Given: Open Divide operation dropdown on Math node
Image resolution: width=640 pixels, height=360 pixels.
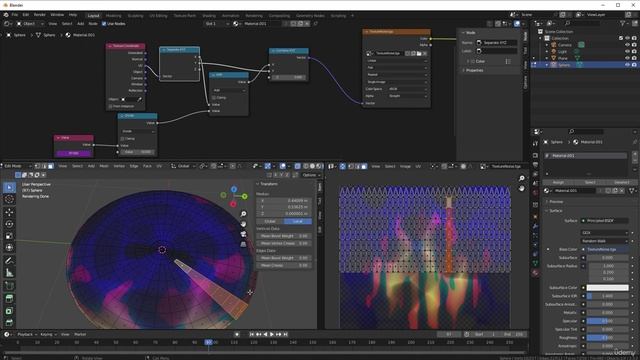Looking at the screenshot, I should (138, 131).
